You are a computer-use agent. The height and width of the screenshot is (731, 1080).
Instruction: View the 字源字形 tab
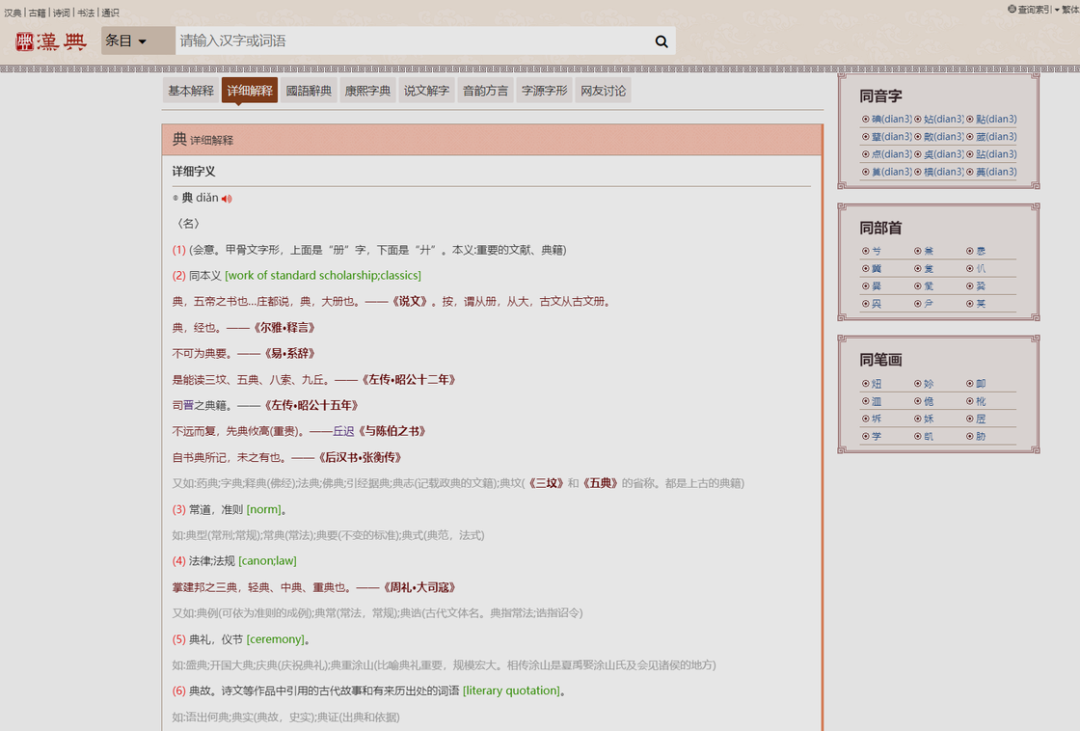(544, 91)
